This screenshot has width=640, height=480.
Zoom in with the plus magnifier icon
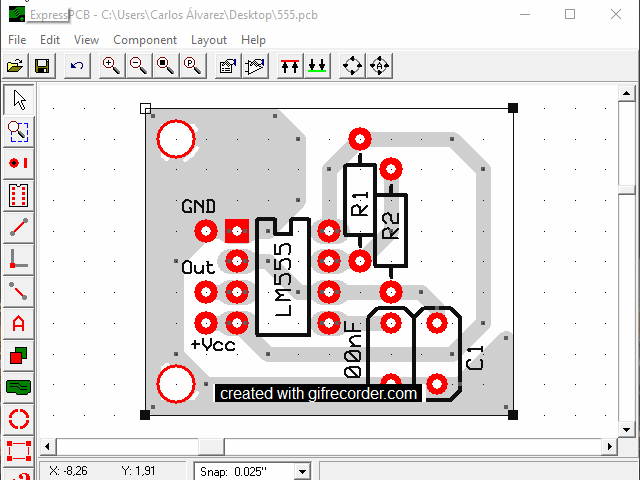[x=111, y=65]
